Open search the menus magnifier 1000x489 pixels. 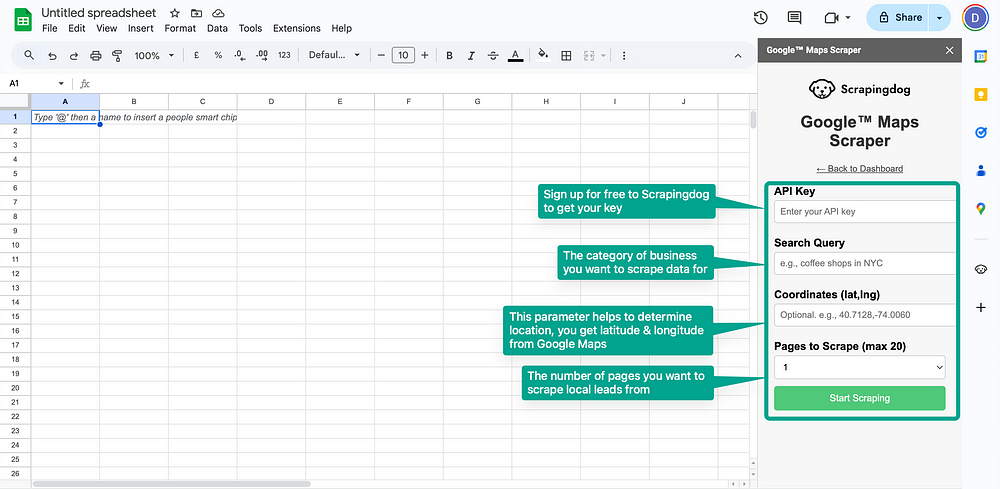click(x=29, y=55)
